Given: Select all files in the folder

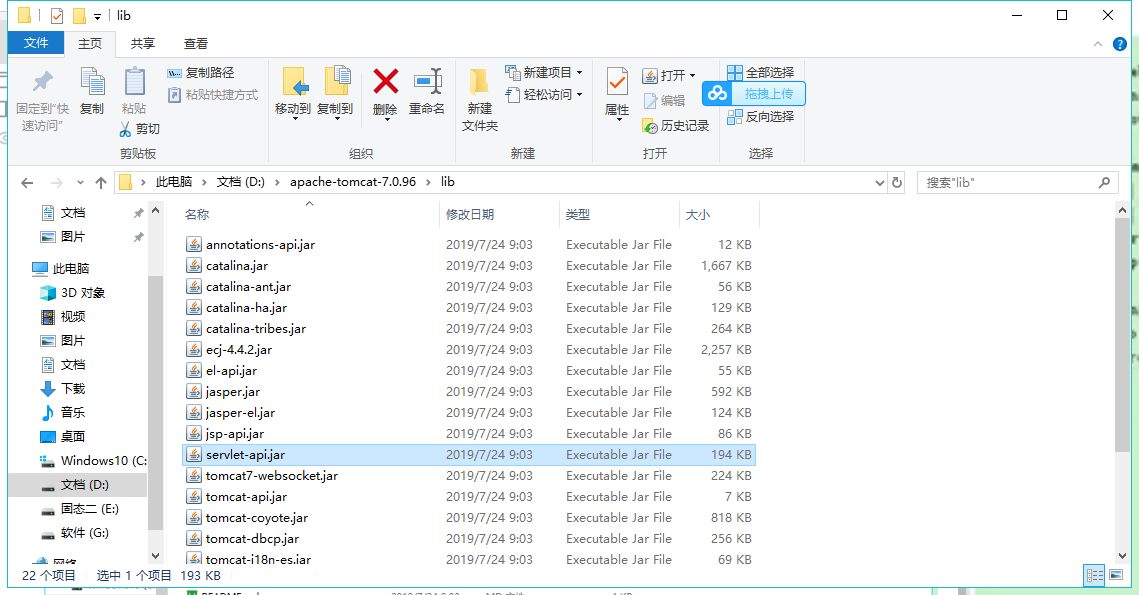Looking at the screenshot, I should pos(761,71).
